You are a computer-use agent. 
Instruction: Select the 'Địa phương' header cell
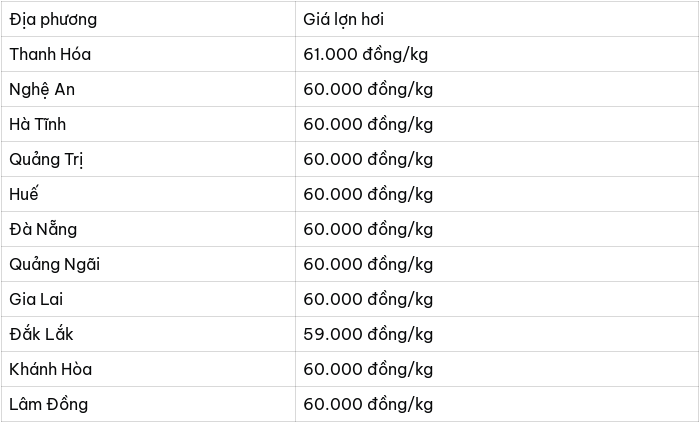pos(148,19)
